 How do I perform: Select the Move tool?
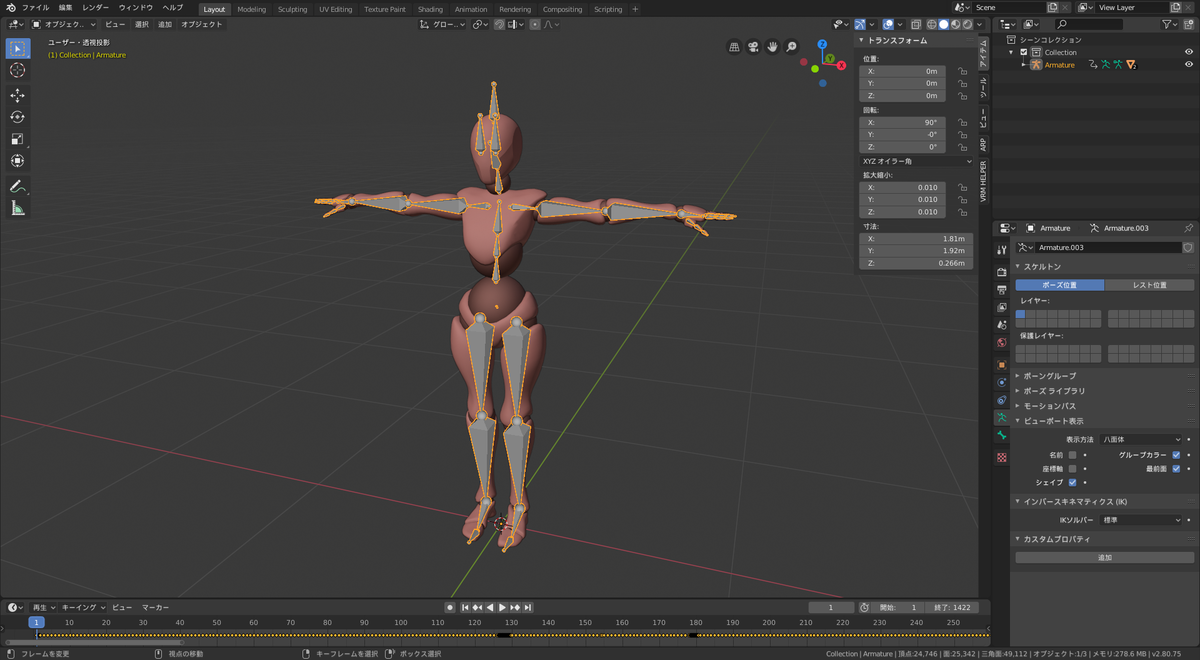pyautogui.click(x=17, y=95)
